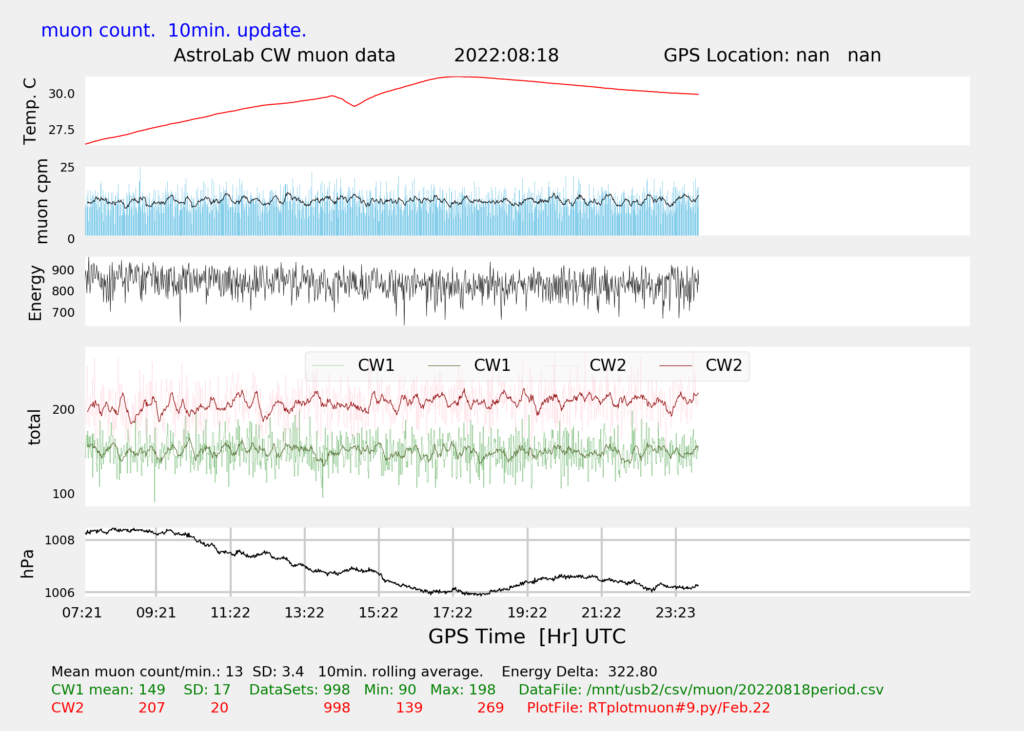This screenshot has height=731, width=1024.
Task: Click the green 'DataSets: 998' text
Action: coord(299,690)
